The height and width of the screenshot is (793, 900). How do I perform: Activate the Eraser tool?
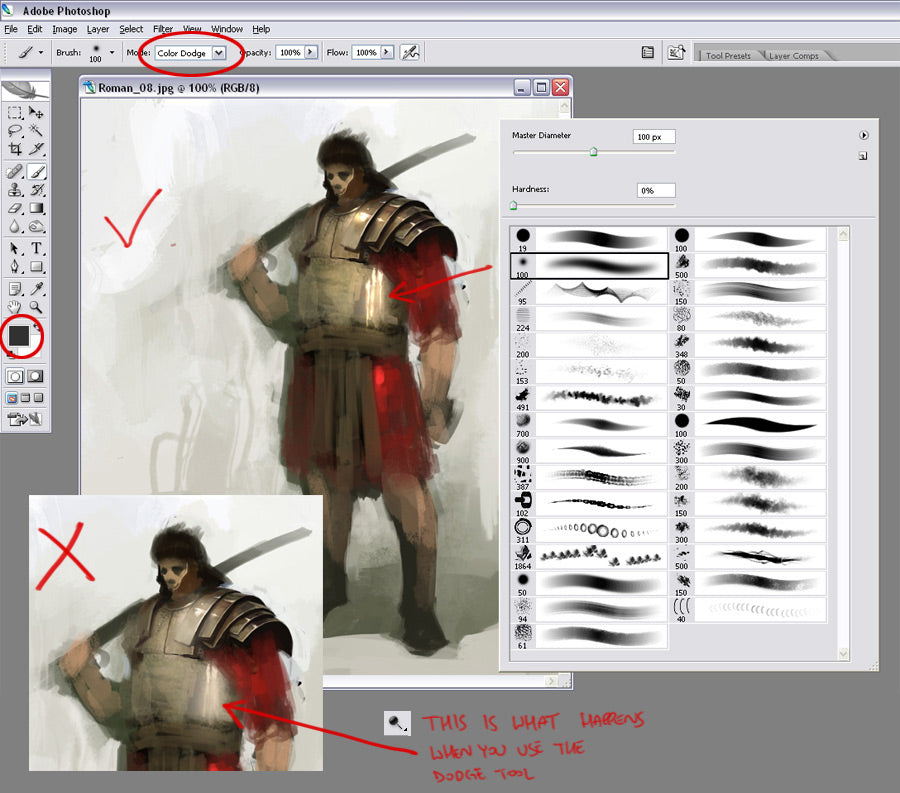coord(14,207)
